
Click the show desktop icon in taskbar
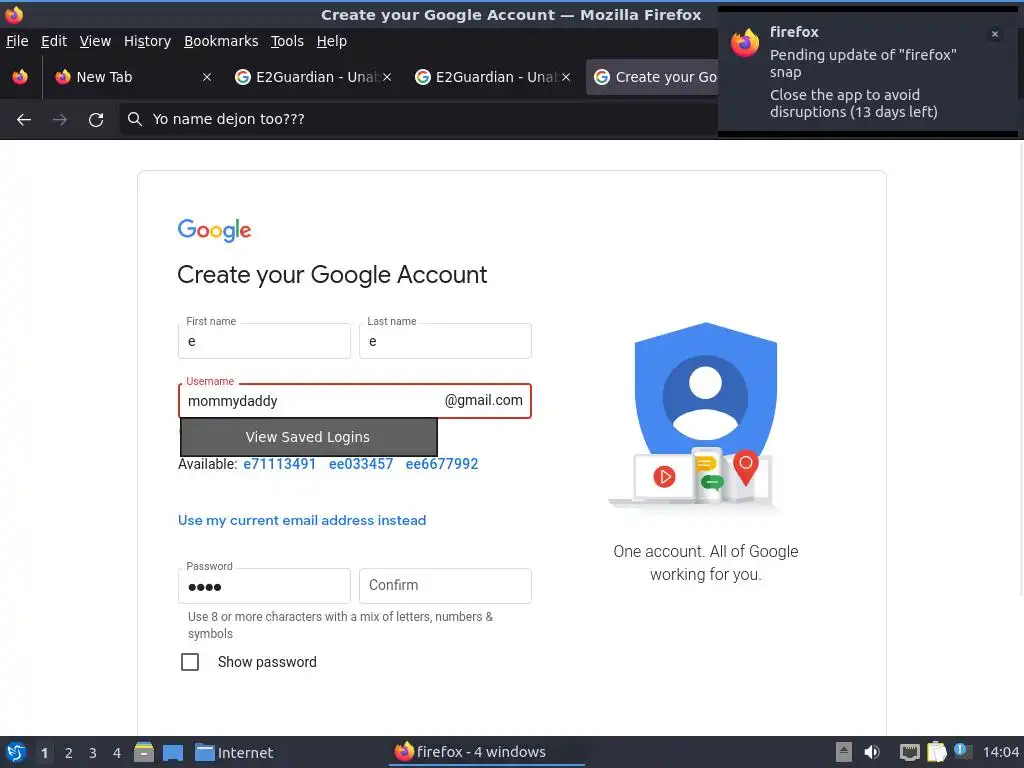[x=173, y=752]
